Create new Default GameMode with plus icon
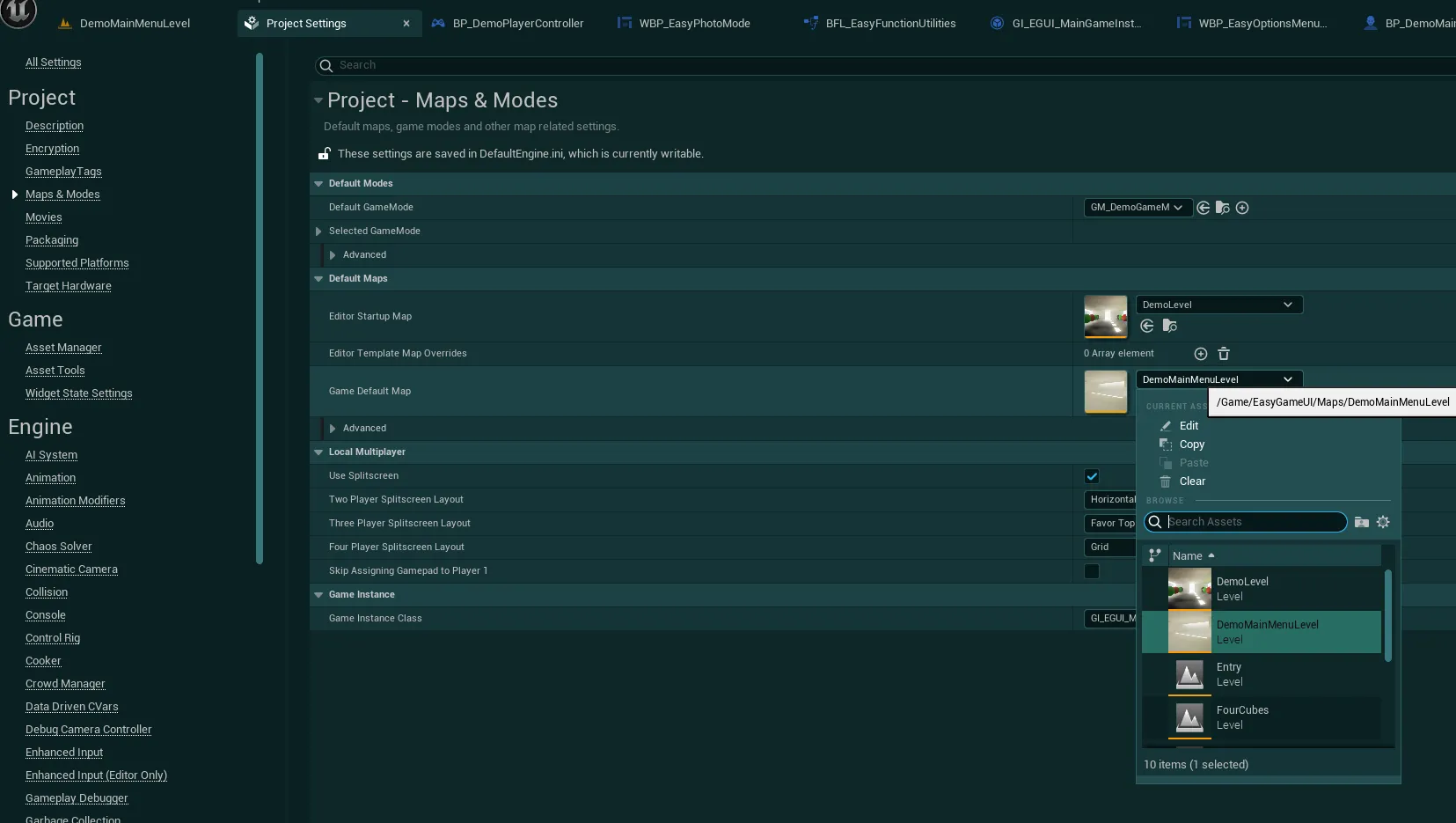Screen dimensions: 1456x823 tap(1242, 208)
